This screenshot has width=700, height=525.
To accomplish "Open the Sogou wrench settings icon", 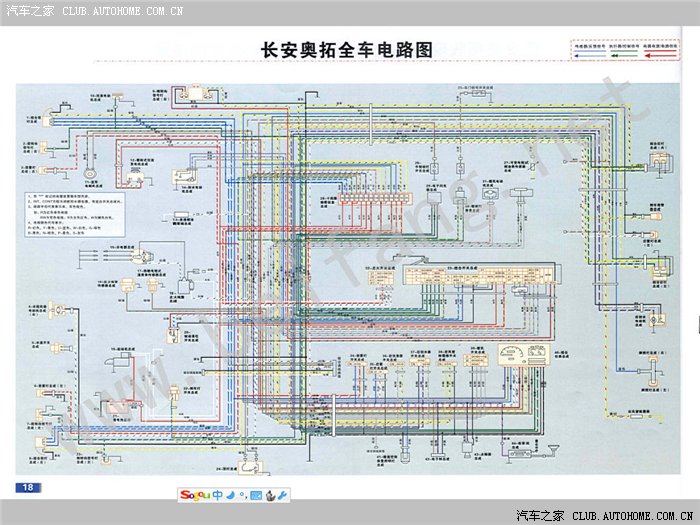I will point(282,495).
